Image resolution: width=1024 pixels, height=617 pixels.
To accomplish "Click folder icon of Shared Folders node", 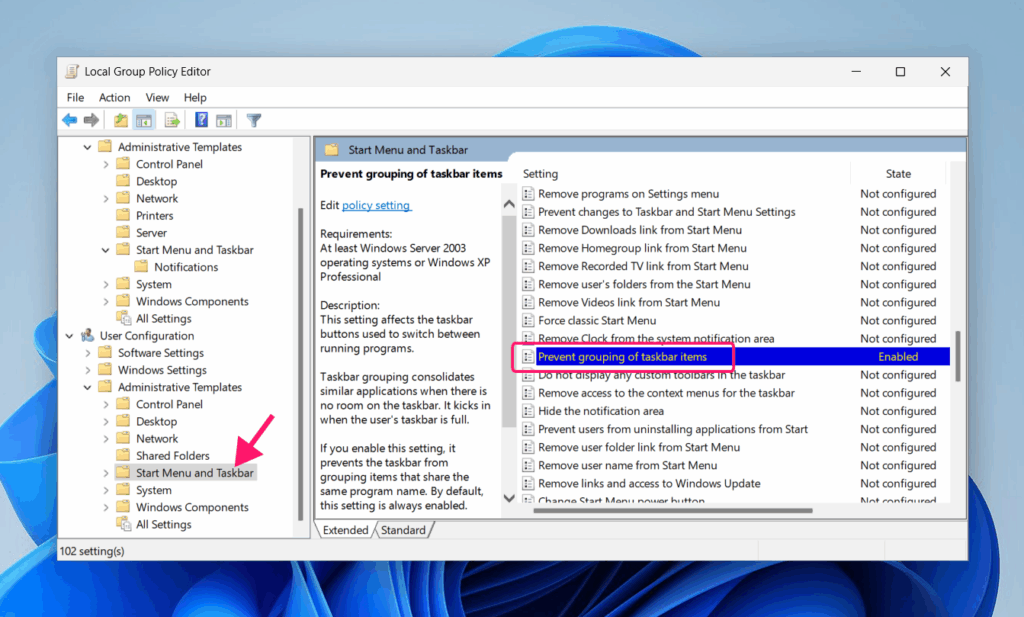I will coord(123,455).
